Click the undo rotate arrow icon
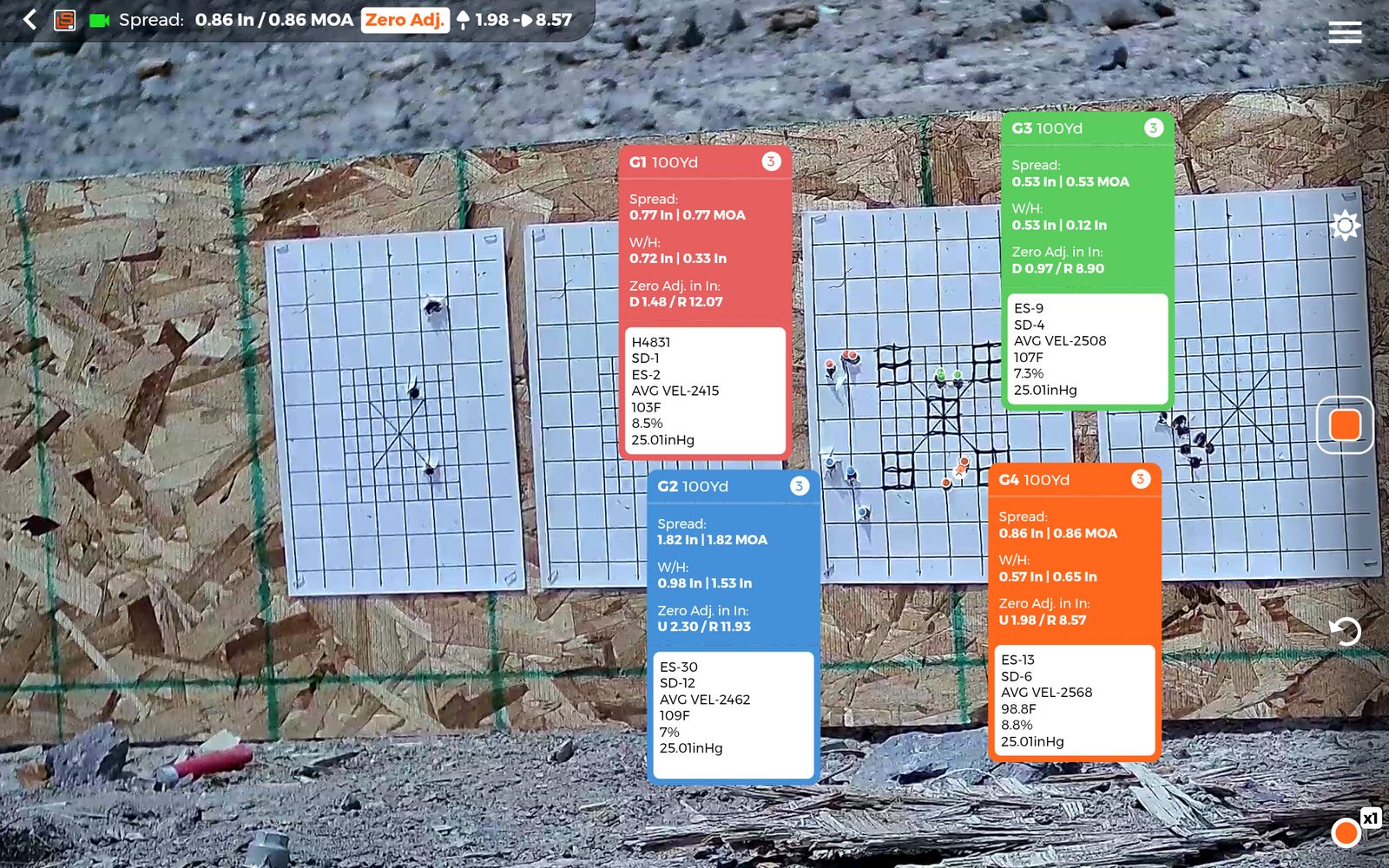 coord(1345,631)
